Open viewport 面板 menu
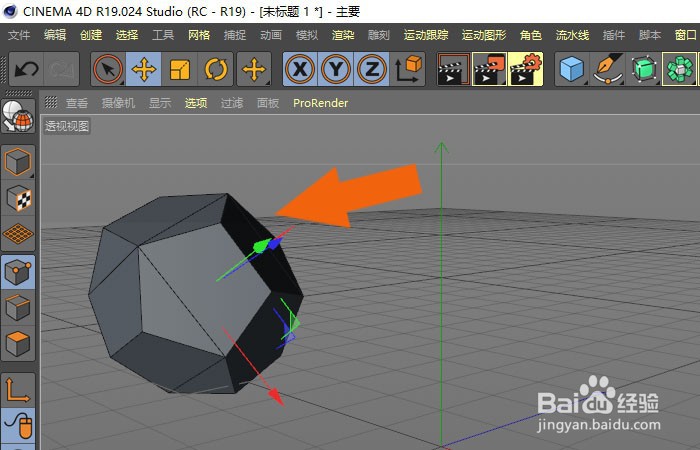Viewport: 700px width, 450px height. (268, 103)
